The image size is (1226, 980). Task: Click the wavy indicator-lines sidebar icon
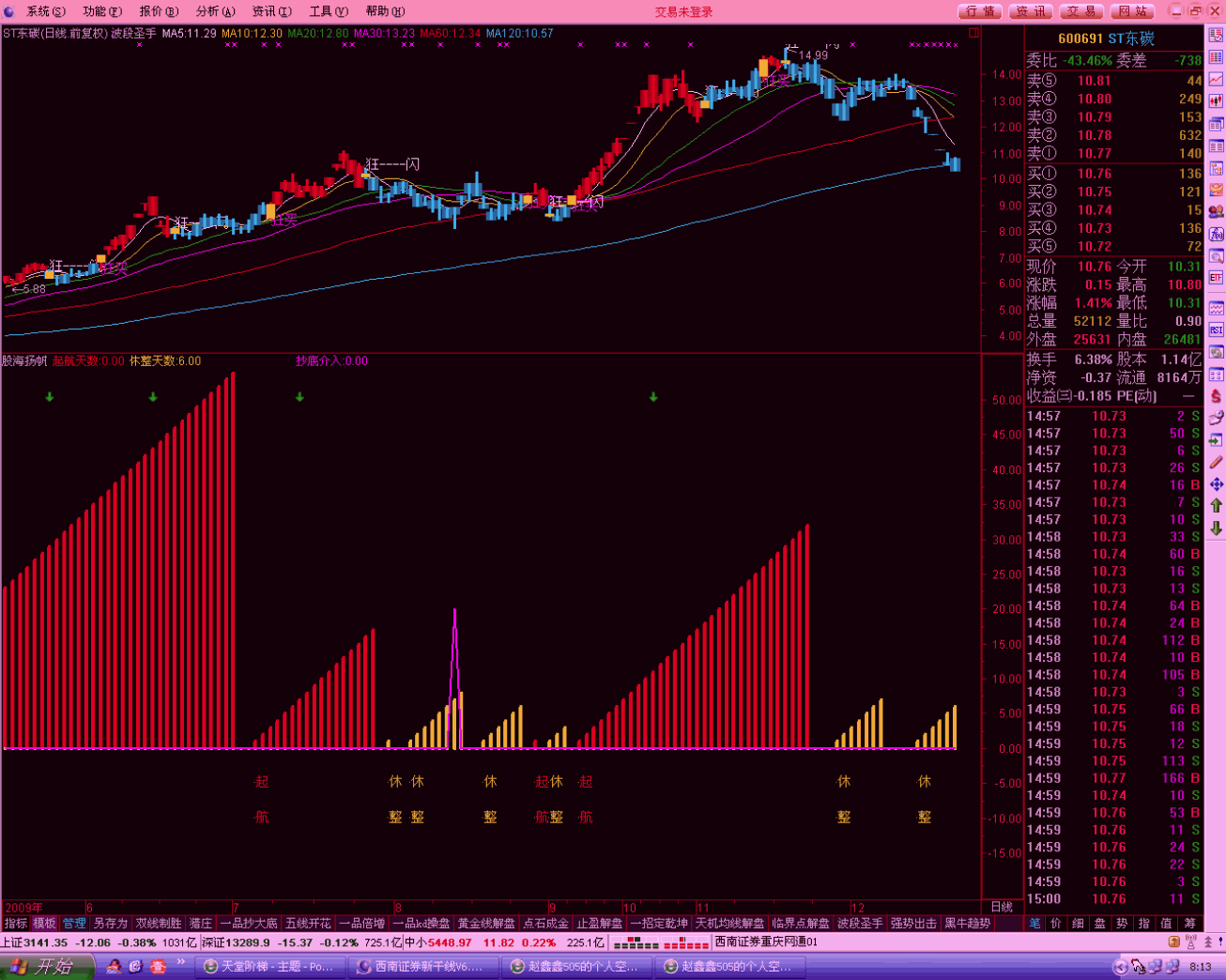(1216, 308)
